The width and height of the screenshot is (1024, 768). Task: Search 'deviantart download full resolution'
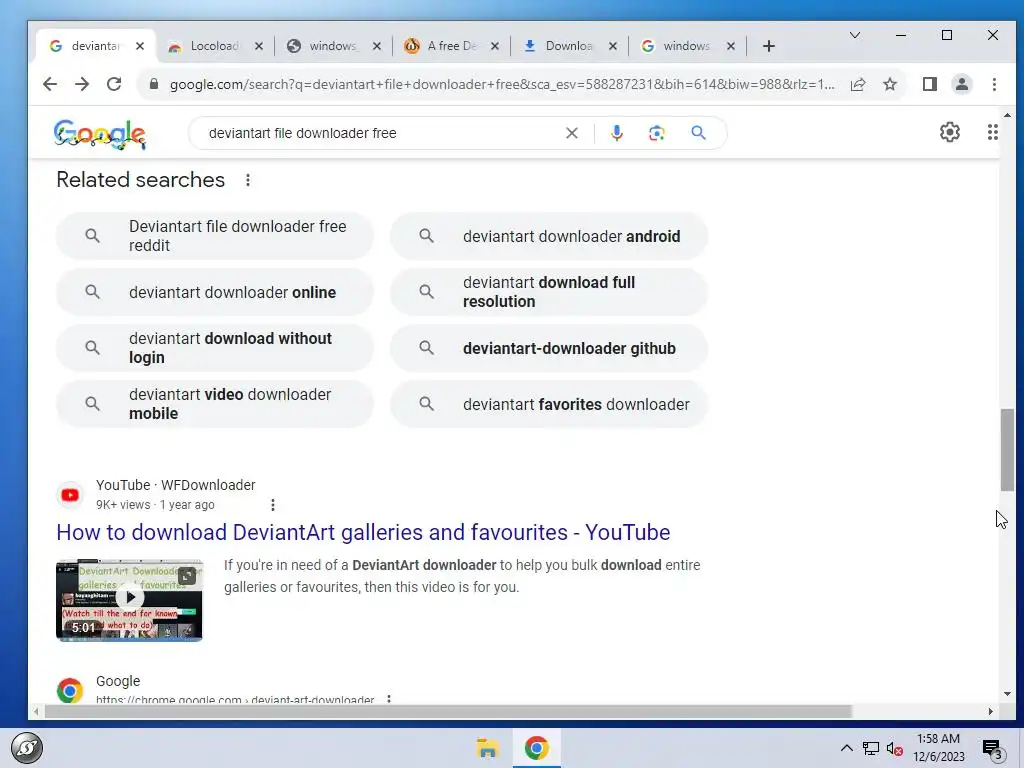(549, 292)
